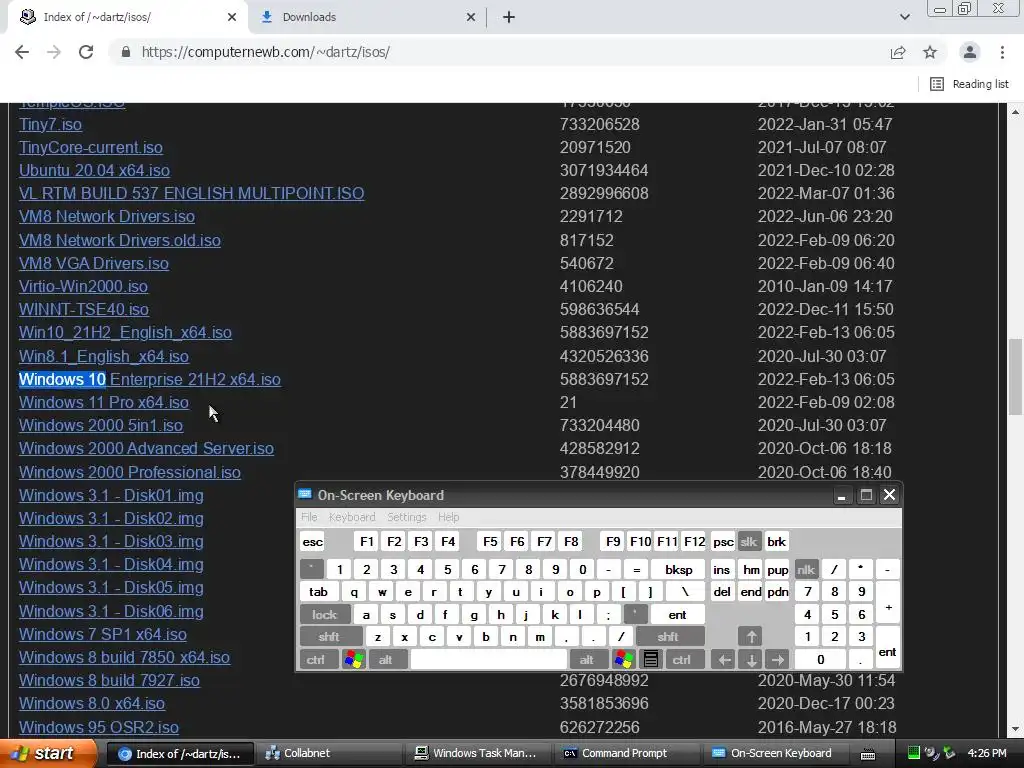
Task: Click the lock icon beside the URL
Action: [x=126, y=52]
